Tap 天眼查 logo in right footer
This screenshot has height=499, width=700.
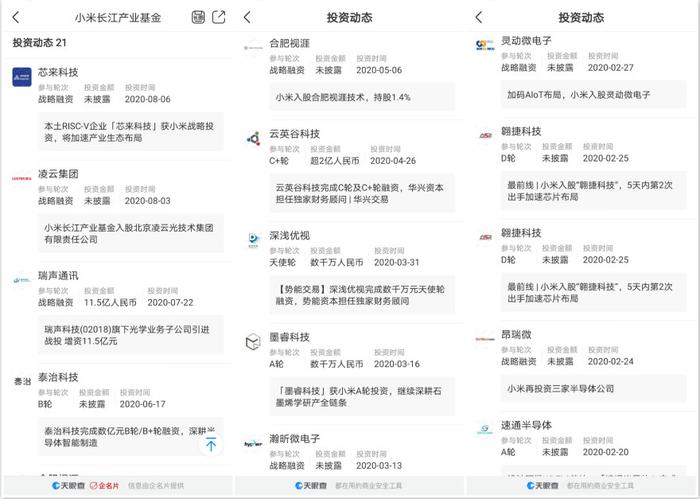[x=542, y=486]
